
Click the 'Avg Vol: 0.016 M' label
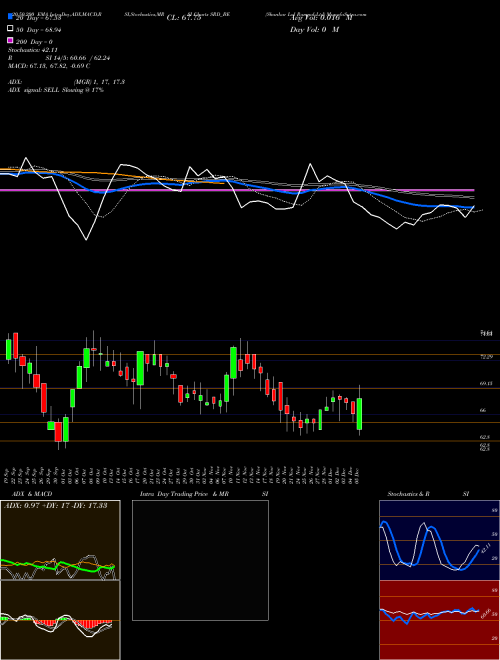[x=321, y=18]
